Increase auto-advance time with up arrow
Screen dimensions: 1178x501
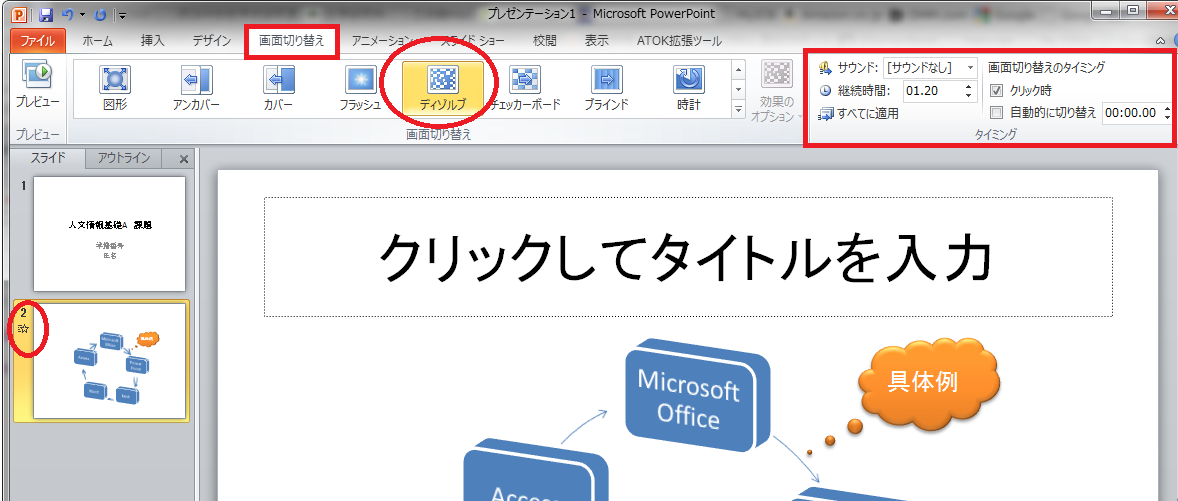pyautogui.click(x=1166, y=108)
